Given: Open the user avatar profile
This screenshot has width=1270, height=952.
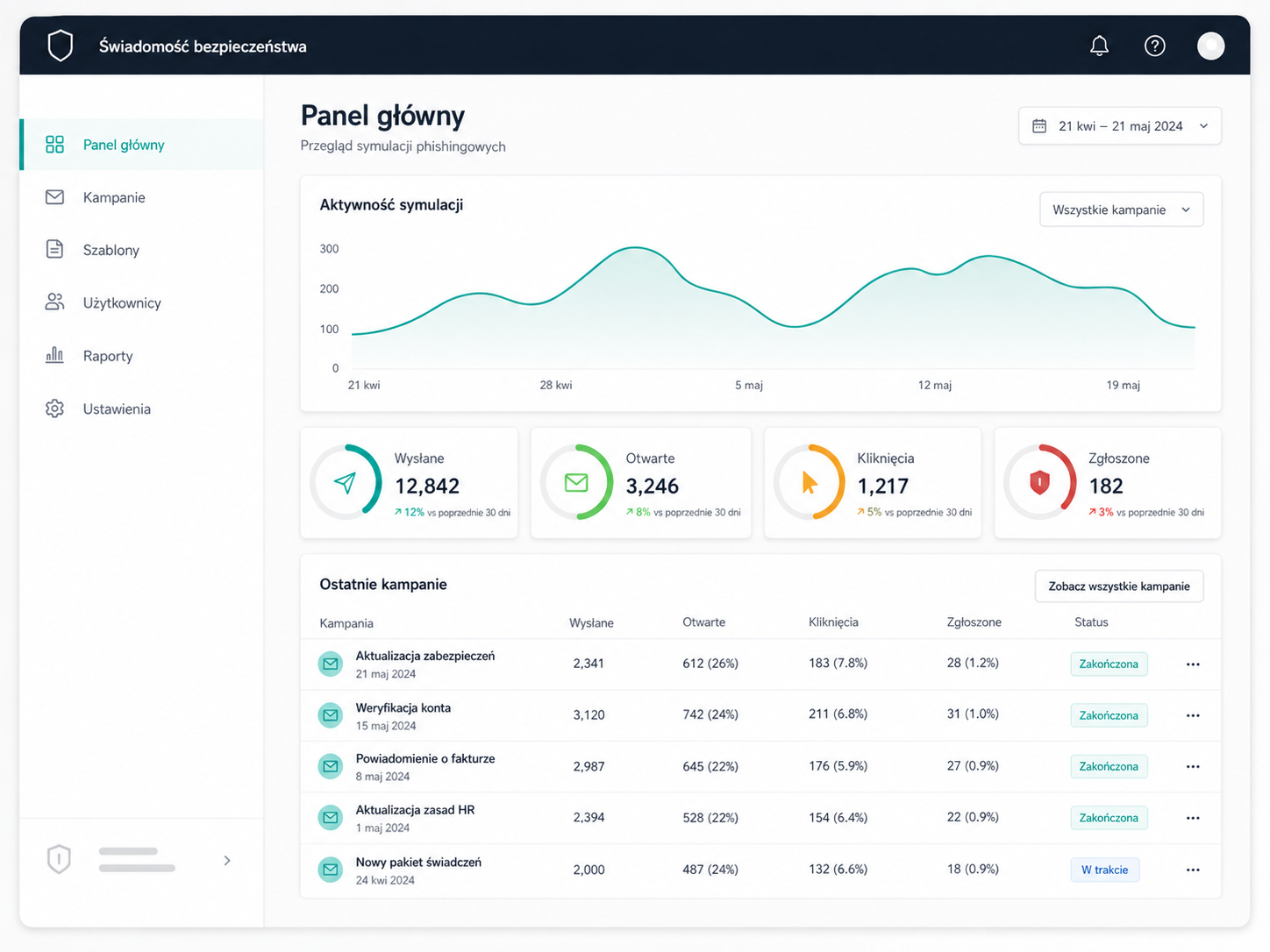Looking at the screenshot, I should point(1211,46).
